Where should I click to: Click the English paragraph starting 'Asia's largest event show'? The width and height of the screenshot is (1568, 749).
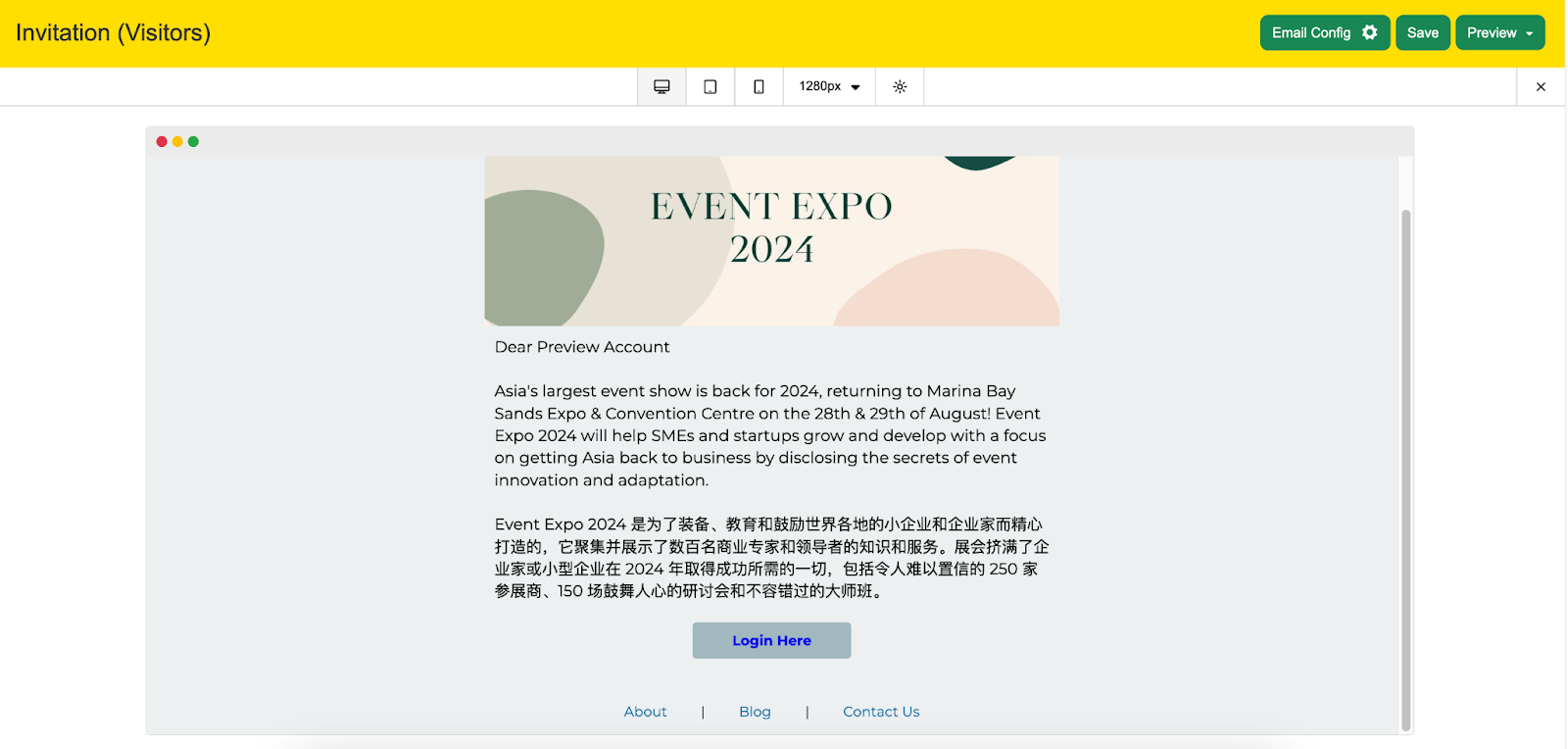pos(770,435)
